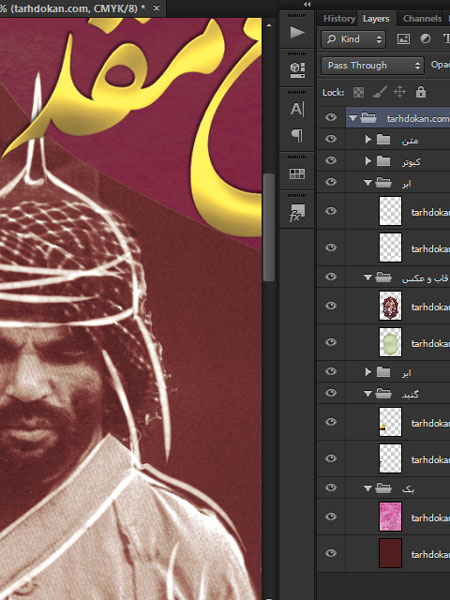Select the dark red layer thumbnail
This screenshot has height=600, width=450.
[390, 553]
